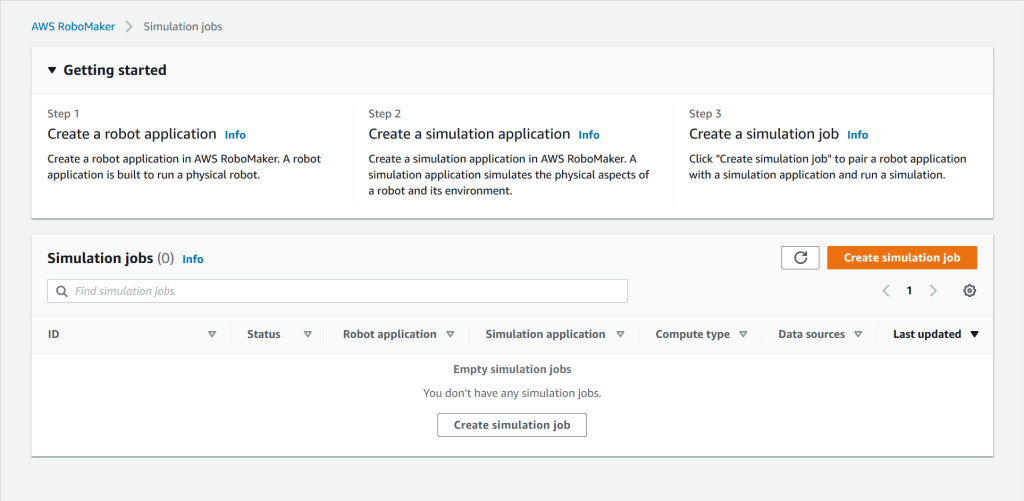Open Info link beside Simulation jobs heading
This screenshot has height=501, width=1024.
193,259
